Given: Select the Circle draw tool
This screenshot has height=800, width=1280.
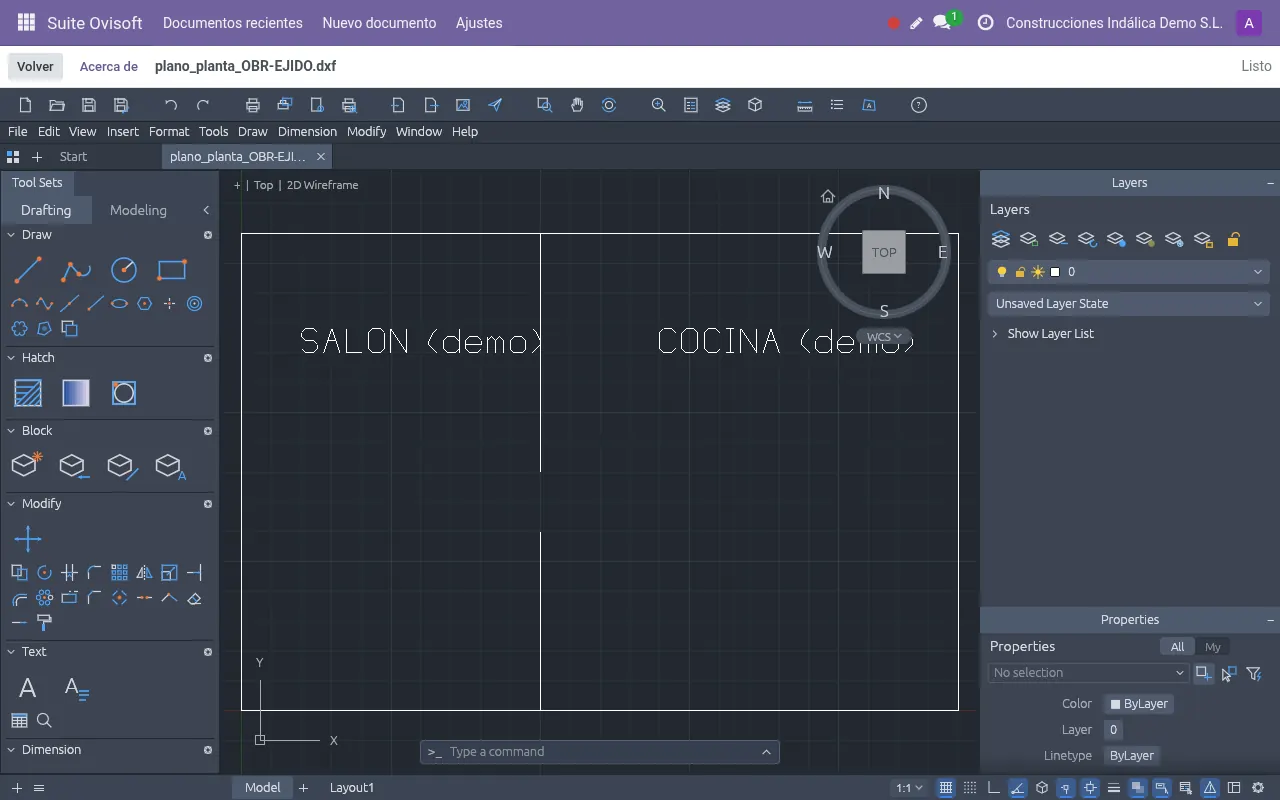Looking at the screenshot, I should [124, 270].
